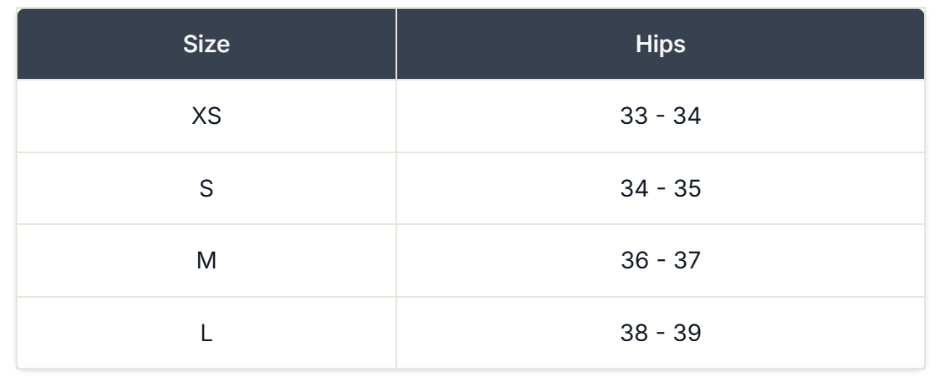Select the M size cell

coord(206,260)
